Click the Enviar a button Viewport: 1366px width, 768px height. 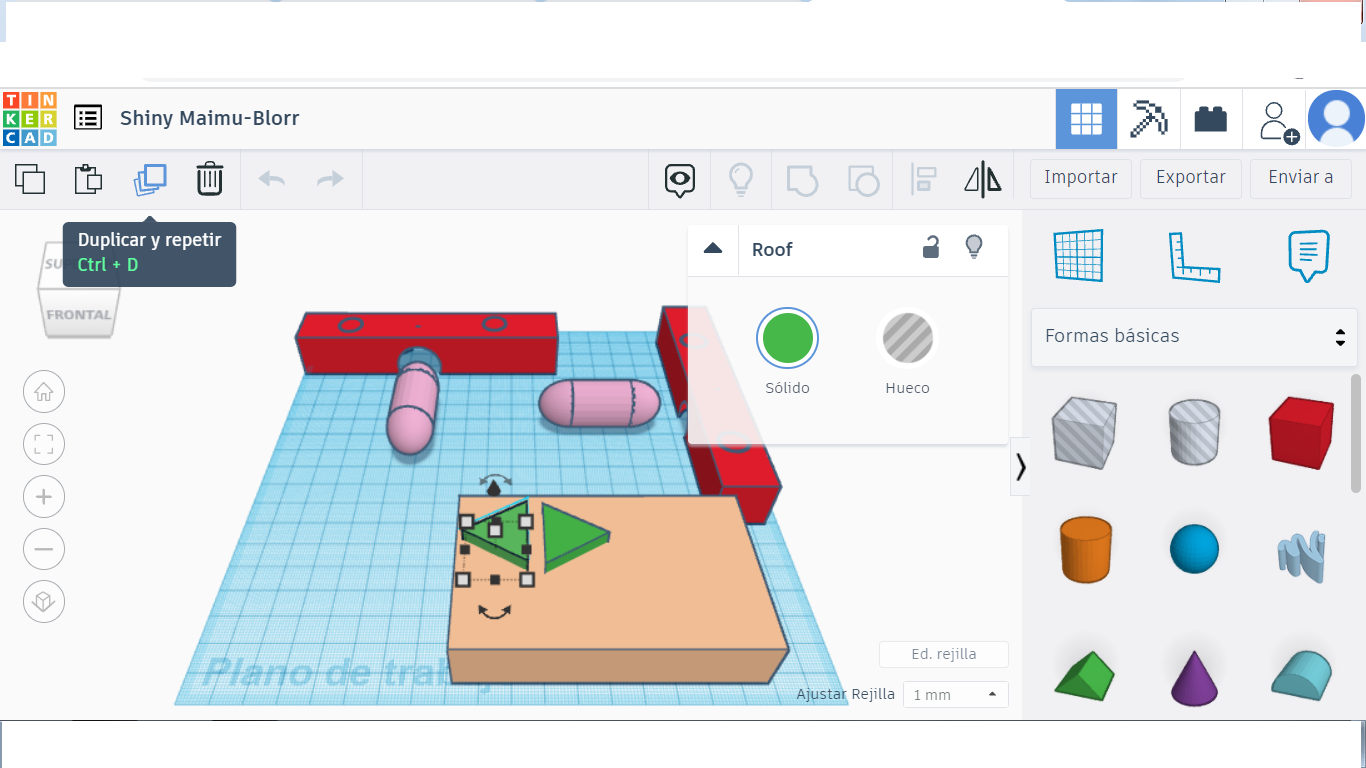(x=1301, y=178)
